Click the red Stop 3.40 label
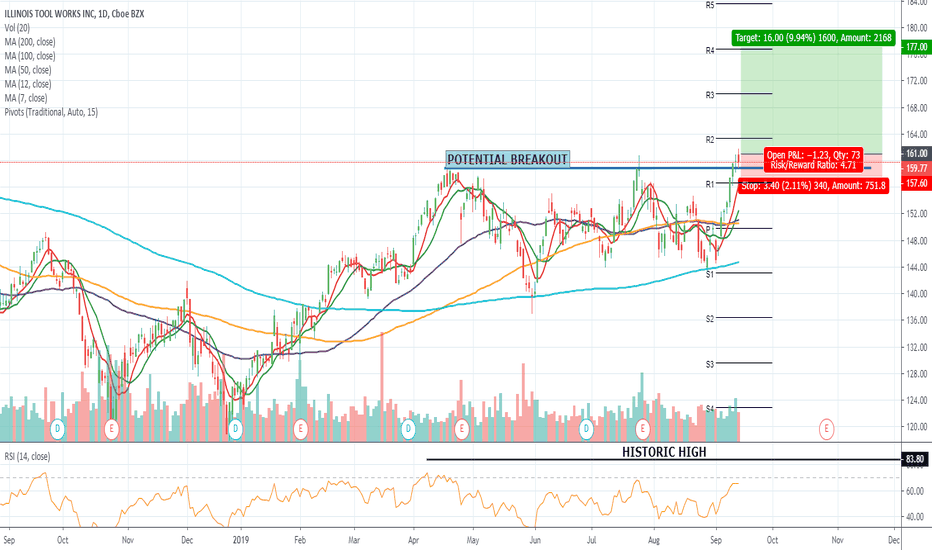Viewport: 932px width, 550px height. (x=813, y=186)
